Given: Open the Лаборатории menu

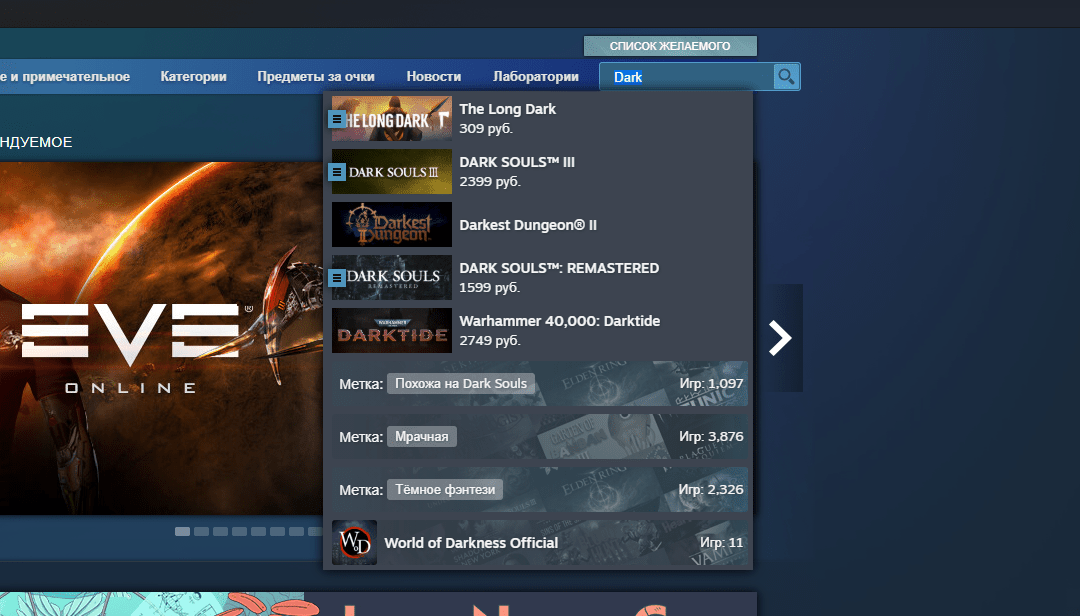Looking at the screenshot, I should (x=536, y=76).
